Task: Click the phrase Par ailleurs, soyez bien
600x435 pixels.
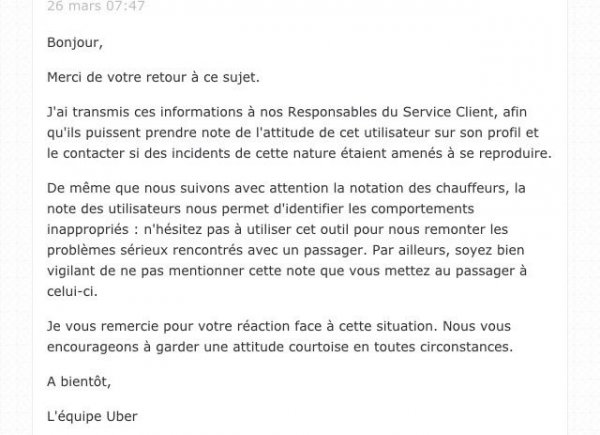Action: [448, 250]
